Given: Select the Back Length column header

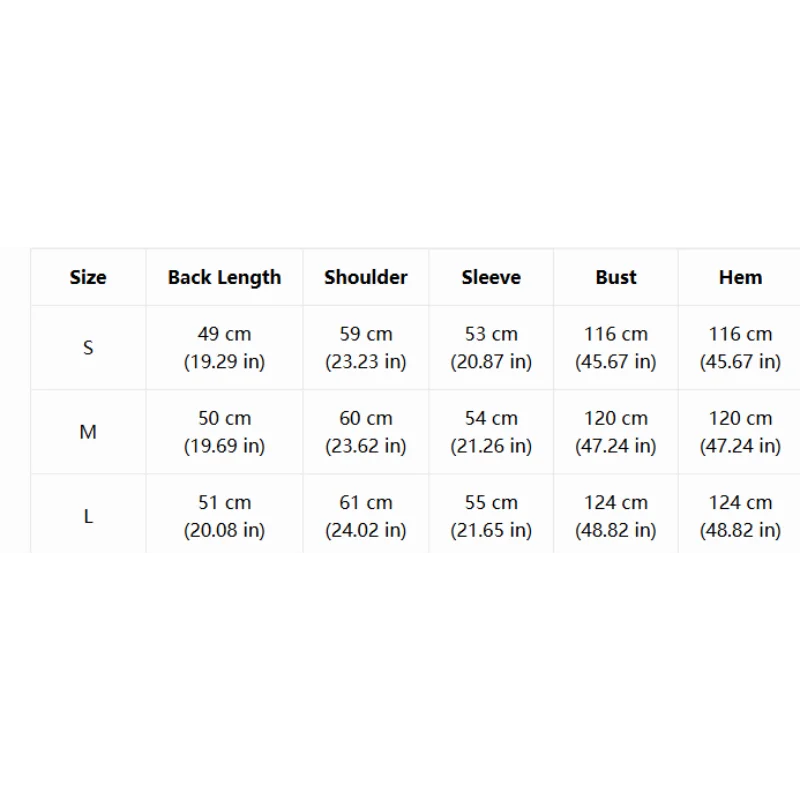Looking at the screenshot, I should pos(224,278).
